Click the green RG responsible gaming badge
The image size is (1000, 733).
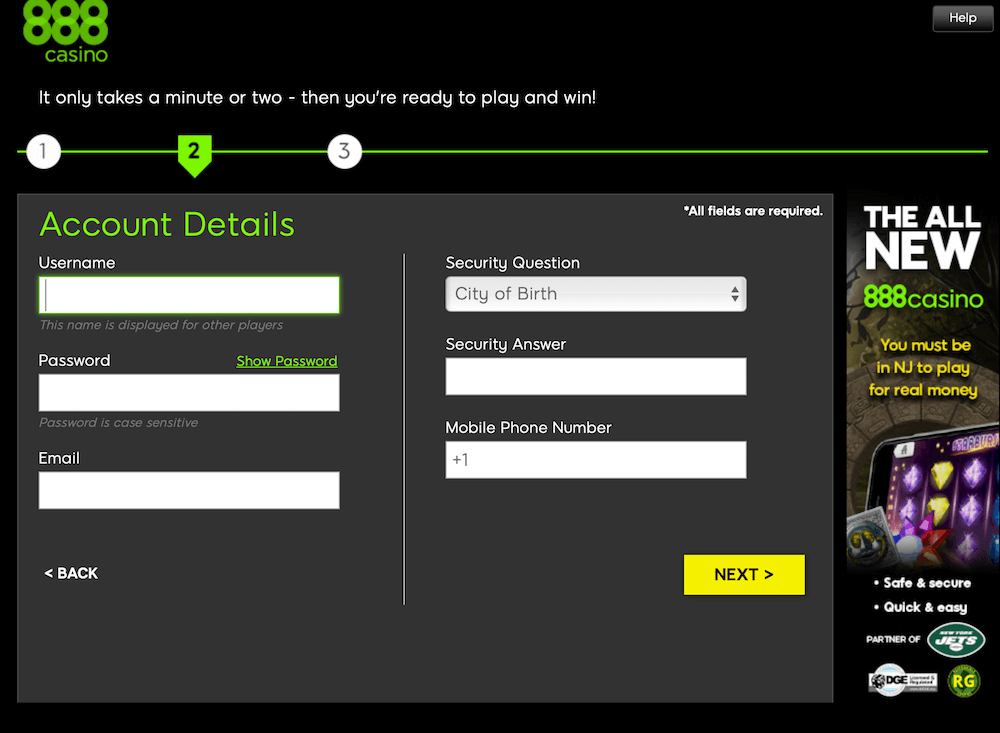(964, 681)
